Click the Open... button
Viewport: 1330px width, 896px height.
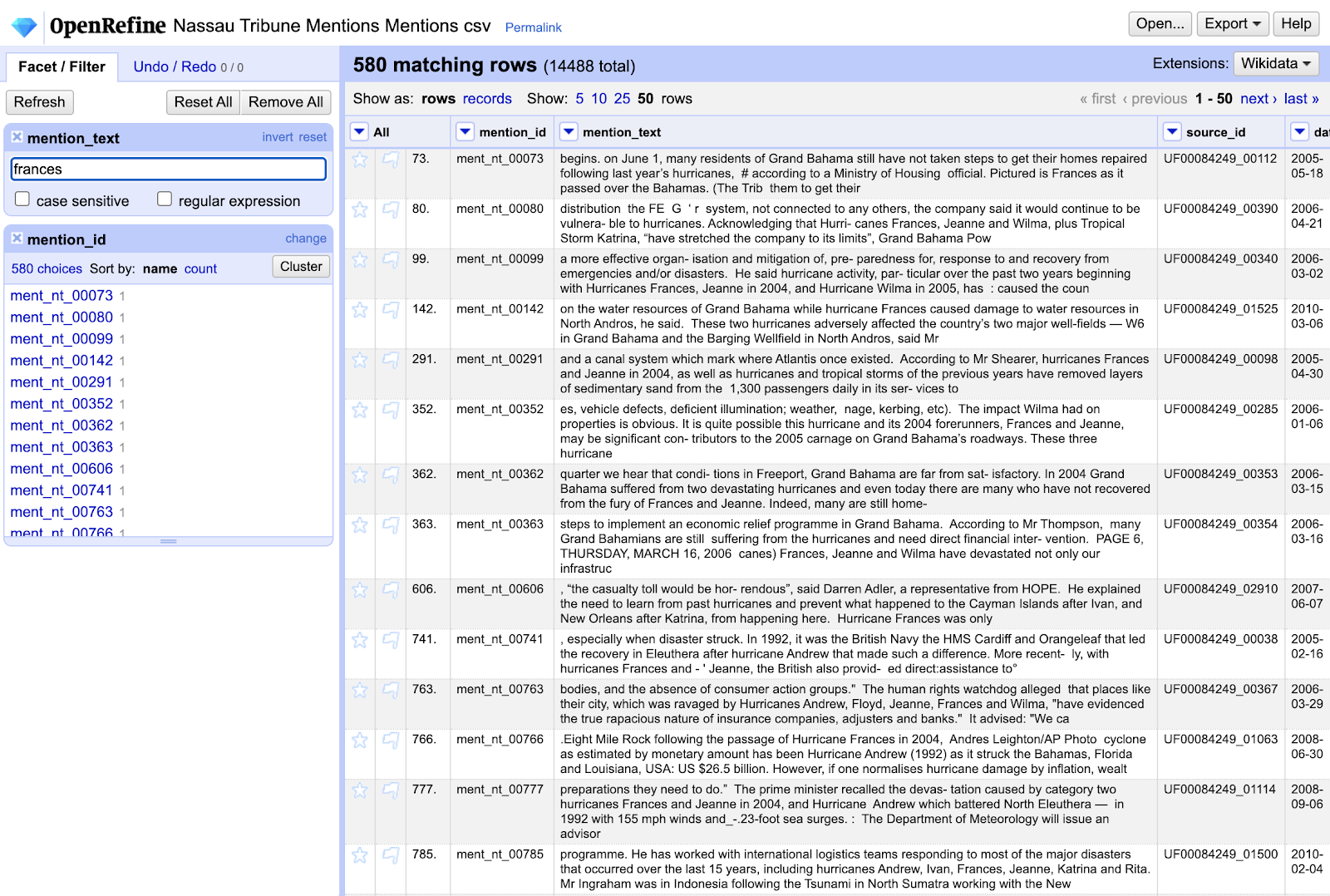tap(1160, 23)
